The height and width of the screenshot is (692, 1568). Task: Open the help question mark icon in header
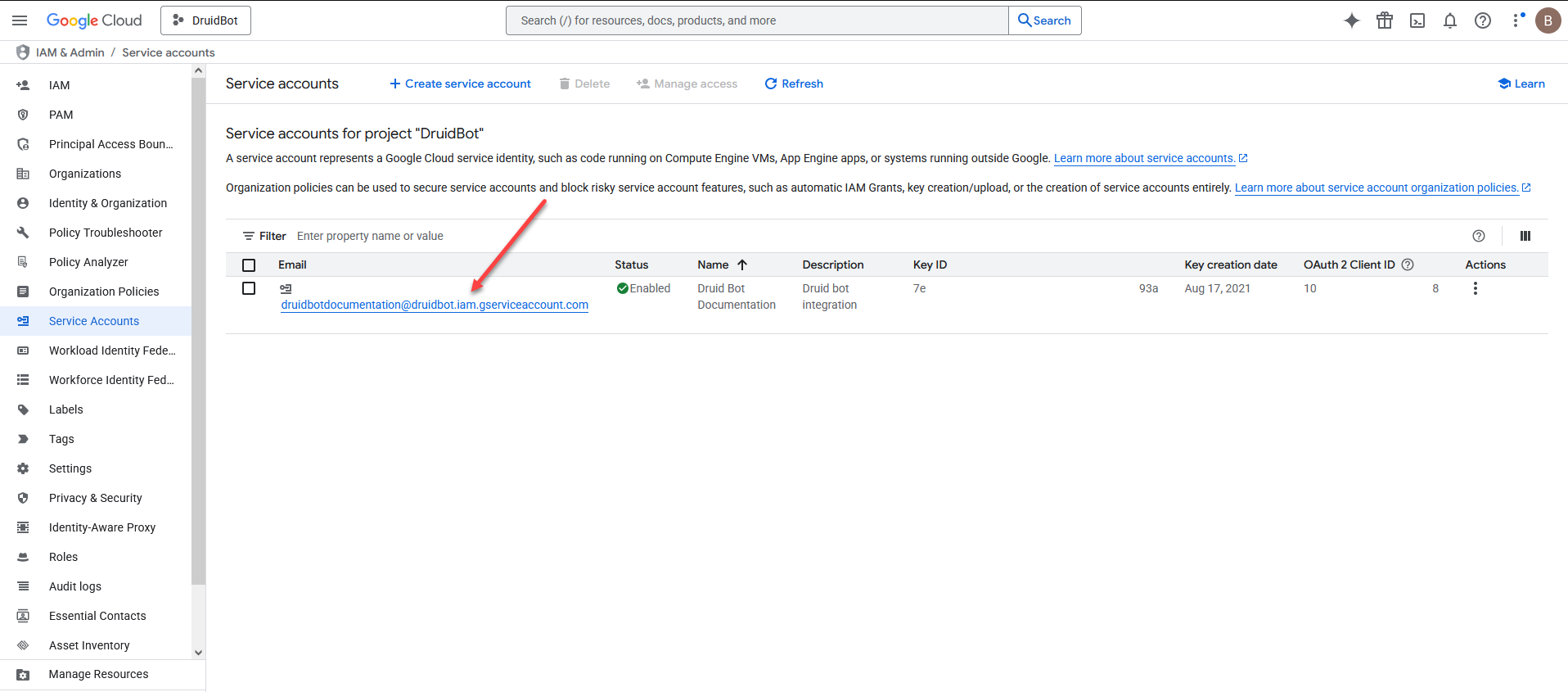point(1483,20)
